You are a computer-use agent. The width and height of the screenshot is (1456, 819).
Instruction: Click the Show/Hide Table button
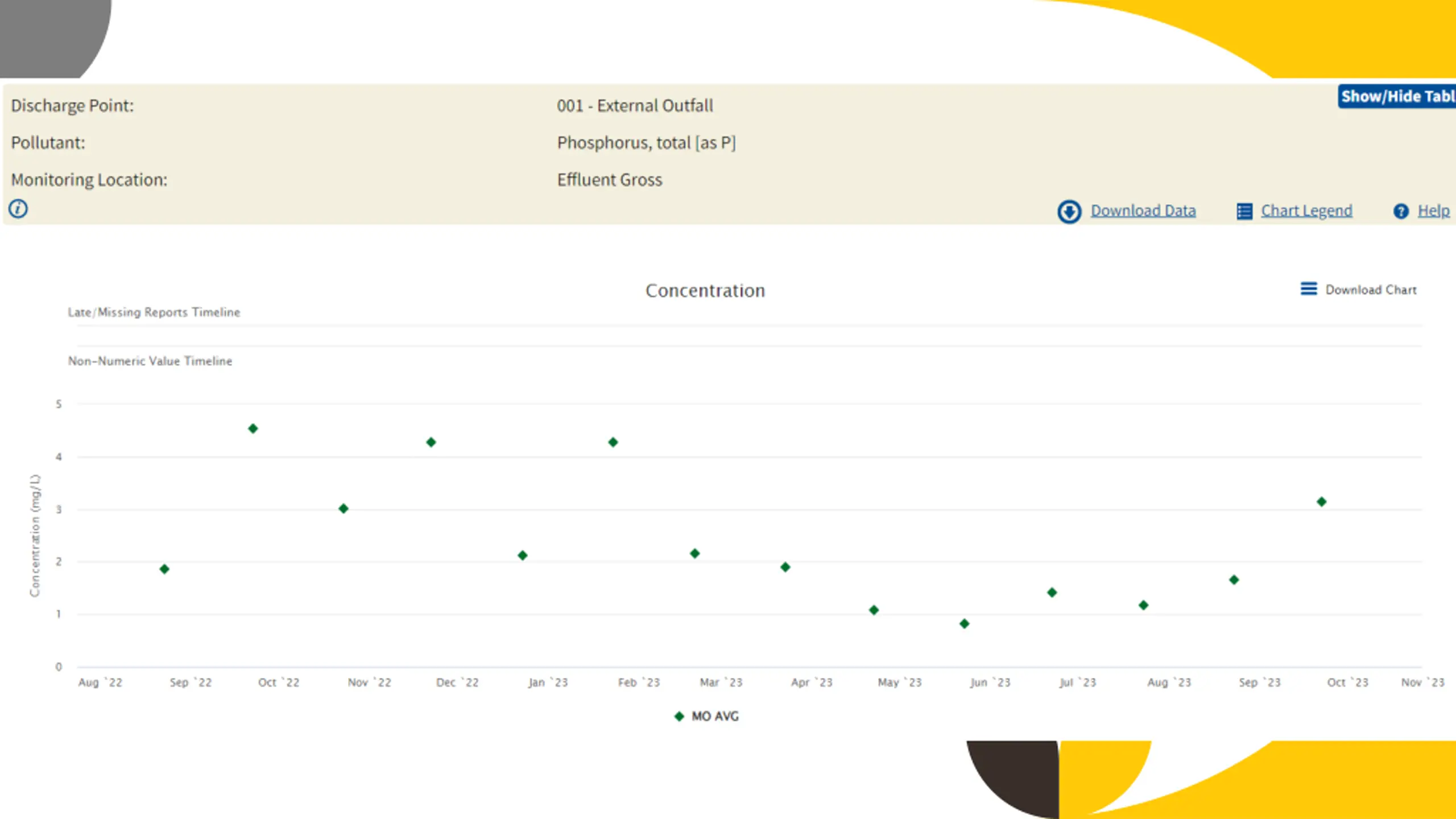click(1397, 96)
